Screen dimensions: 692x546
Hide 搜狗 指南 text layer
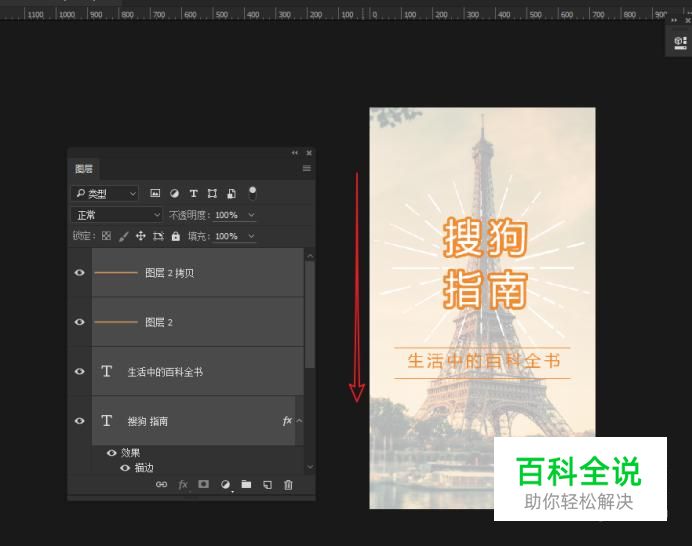tap(79, 421)
